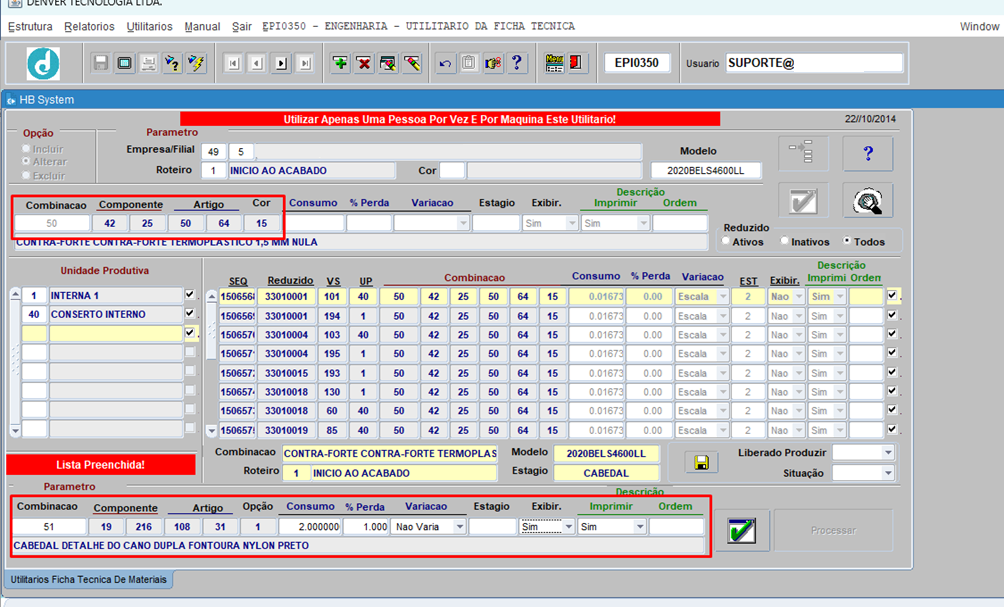Click the Denver logo icon in the toolbar
The width and height of the screenshot is (1004, 607).
click(44, 63)
